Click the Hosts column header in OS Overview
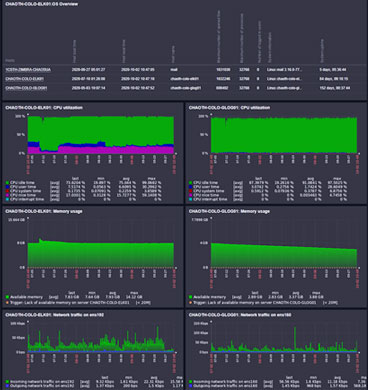Screen dimensions: 368x390 10,61
